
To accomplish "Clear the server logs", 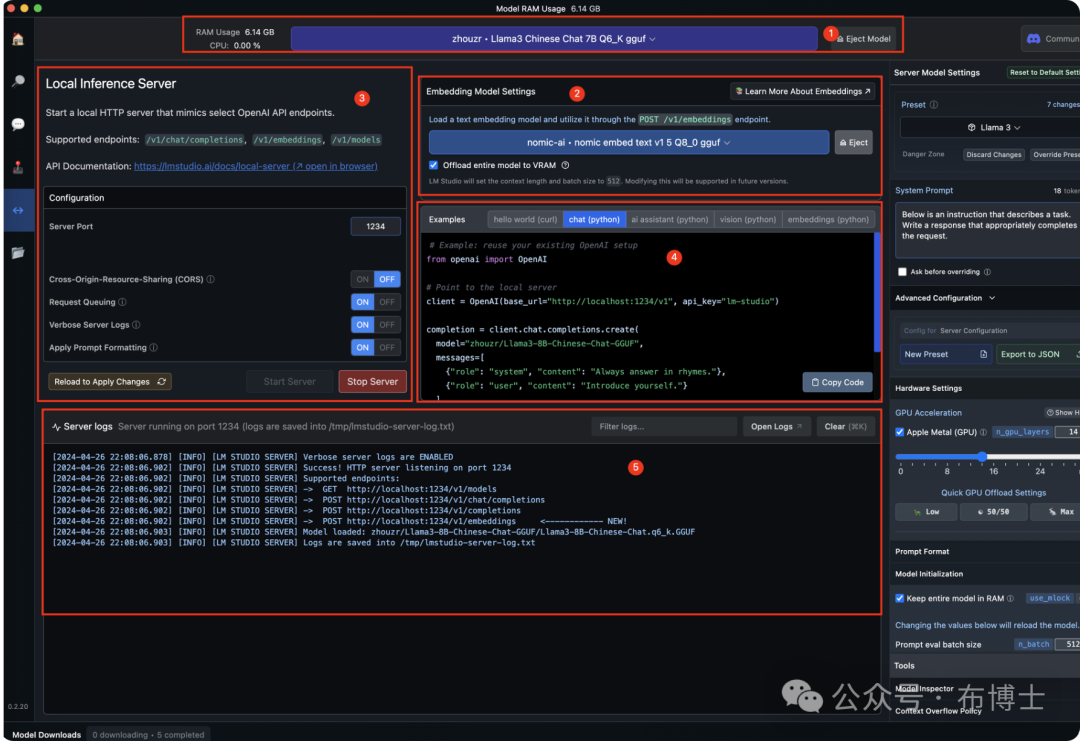I will tap(846, 426).
